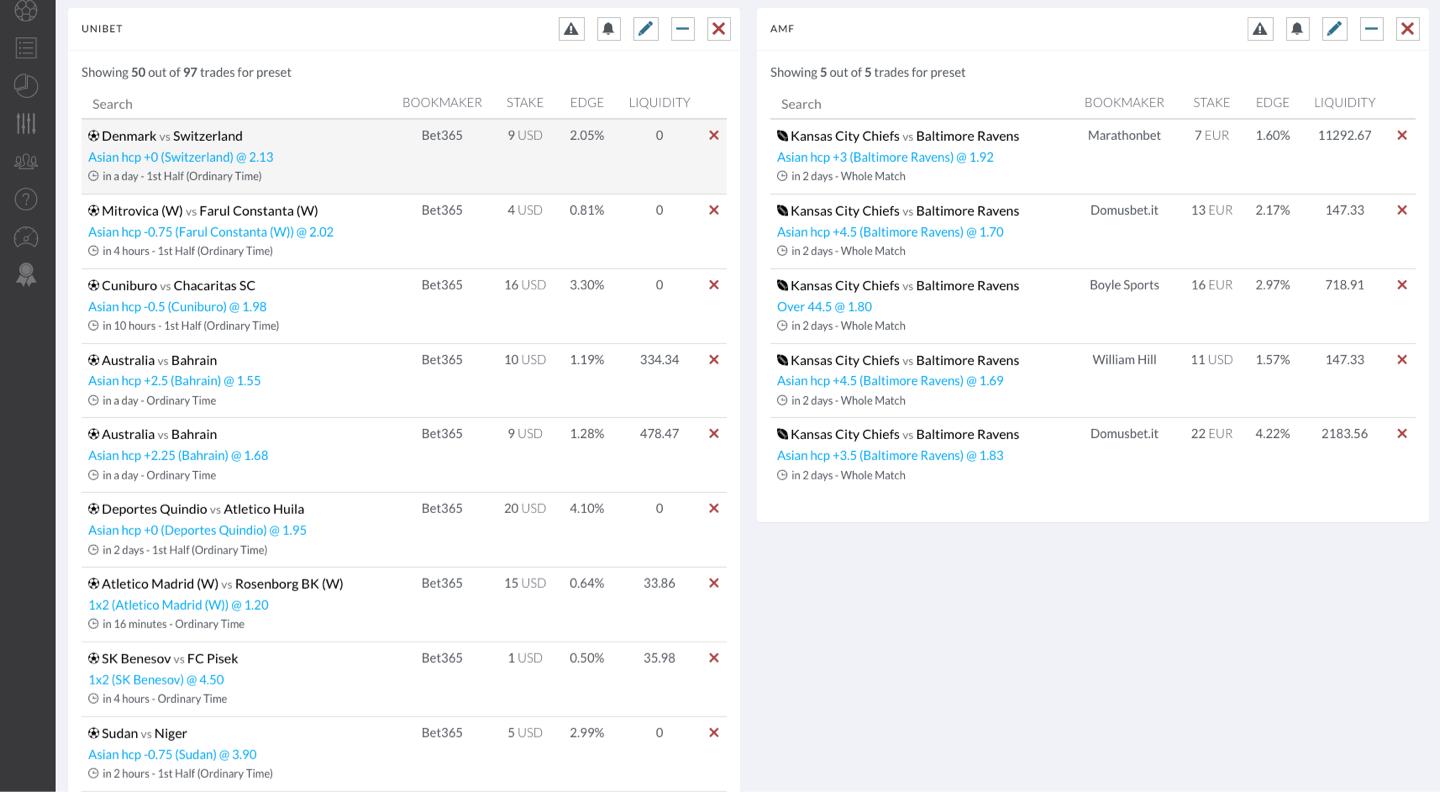Viewport: 1440px width, 792px height.
Task: Click the help question mark sidebar icon
Action: [x=26, y=199]
